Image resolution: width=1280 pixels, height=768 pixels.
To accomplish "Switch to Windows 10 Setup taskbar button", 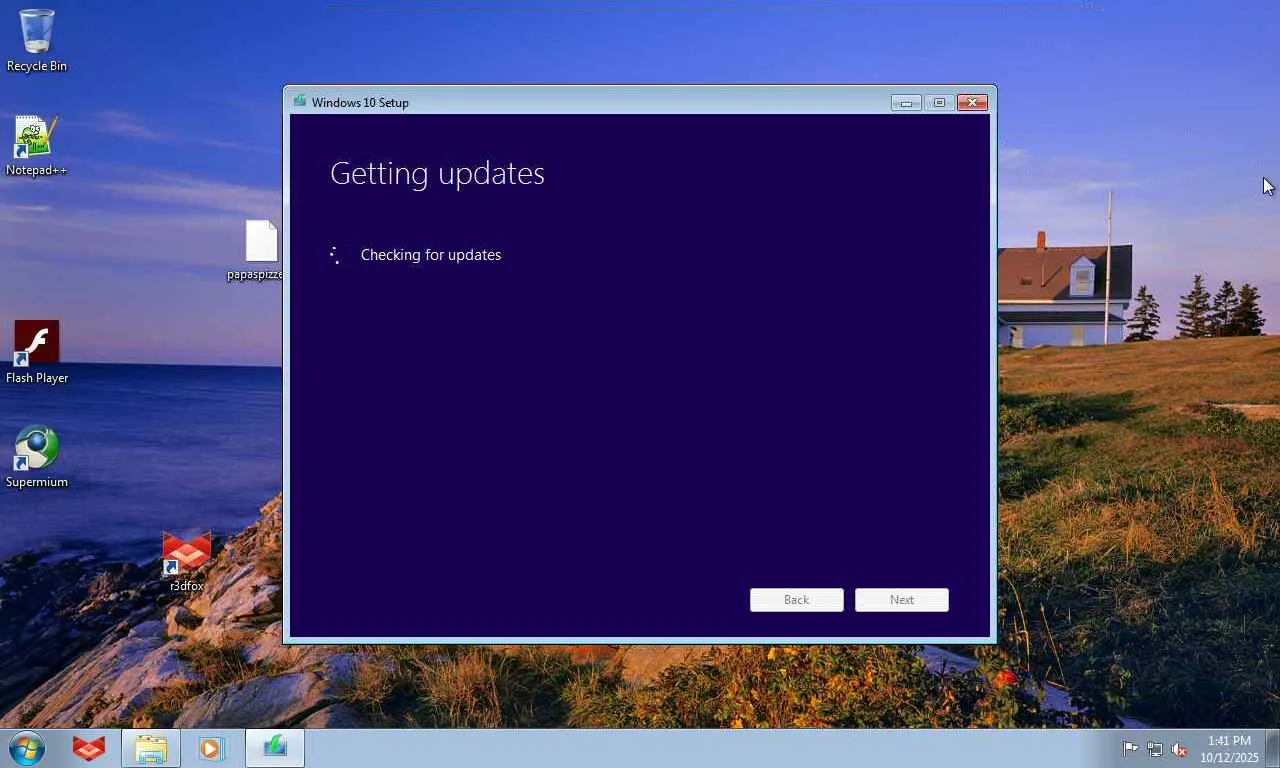I will point(275,748).
